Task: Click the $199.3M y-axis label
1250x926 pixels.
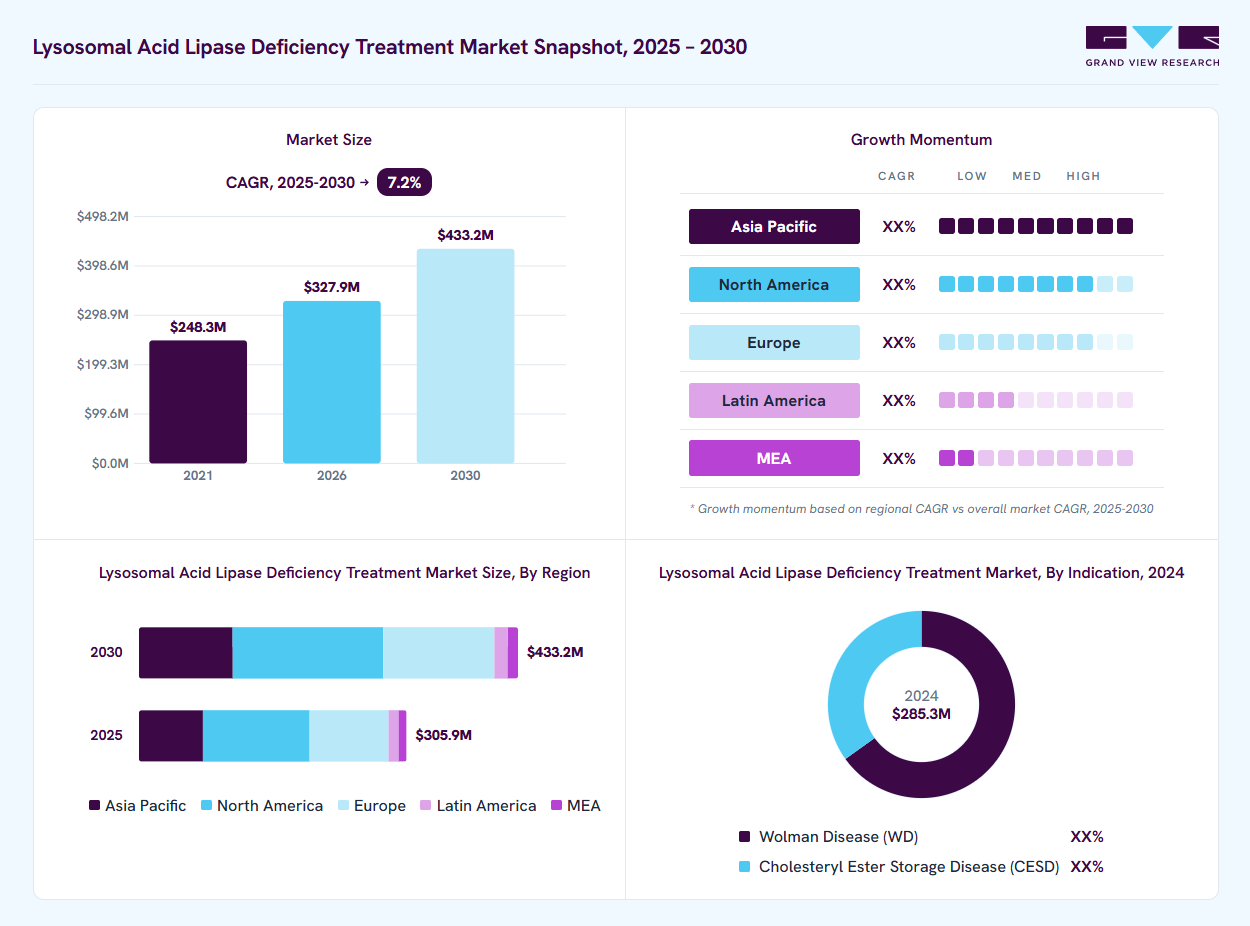Action: point(103,365)
